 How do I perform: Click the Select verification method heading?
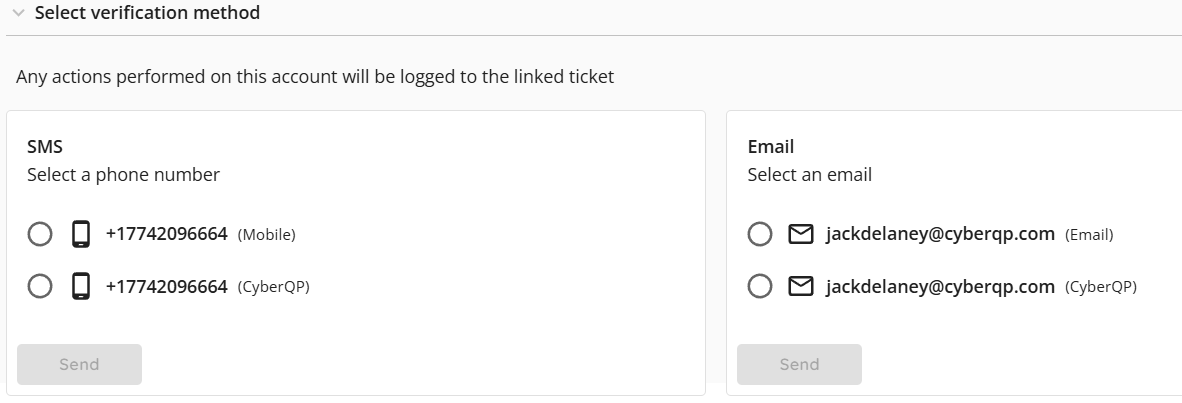[x=147, y=13]
